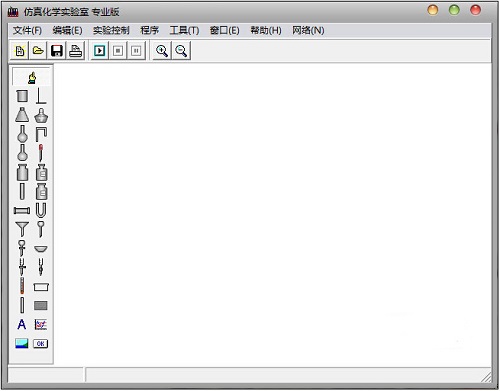The height and width of the screenshot is (391, 500).
Task: Select the alcohol lamp tool
Action: pos(41,115)
